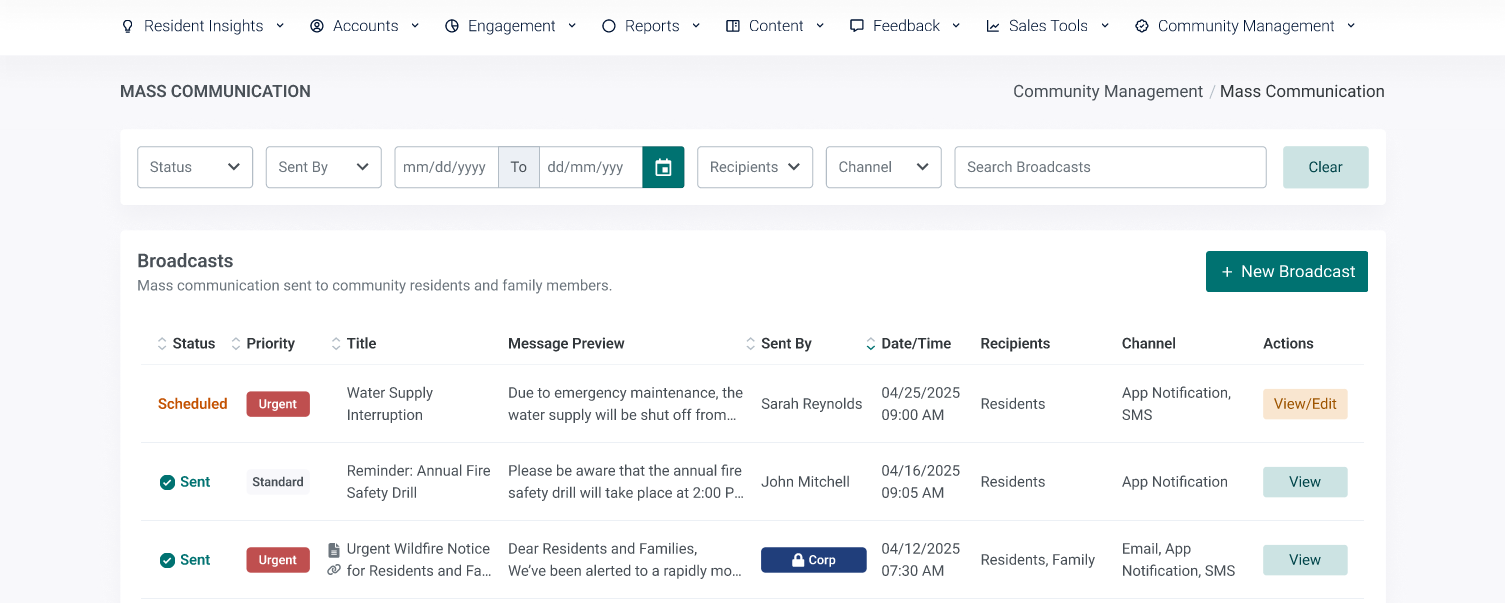Image resolution: width=1505 pixels, height=603 pixels.
Task: Open the Reports menu
Action: [651, 26]
